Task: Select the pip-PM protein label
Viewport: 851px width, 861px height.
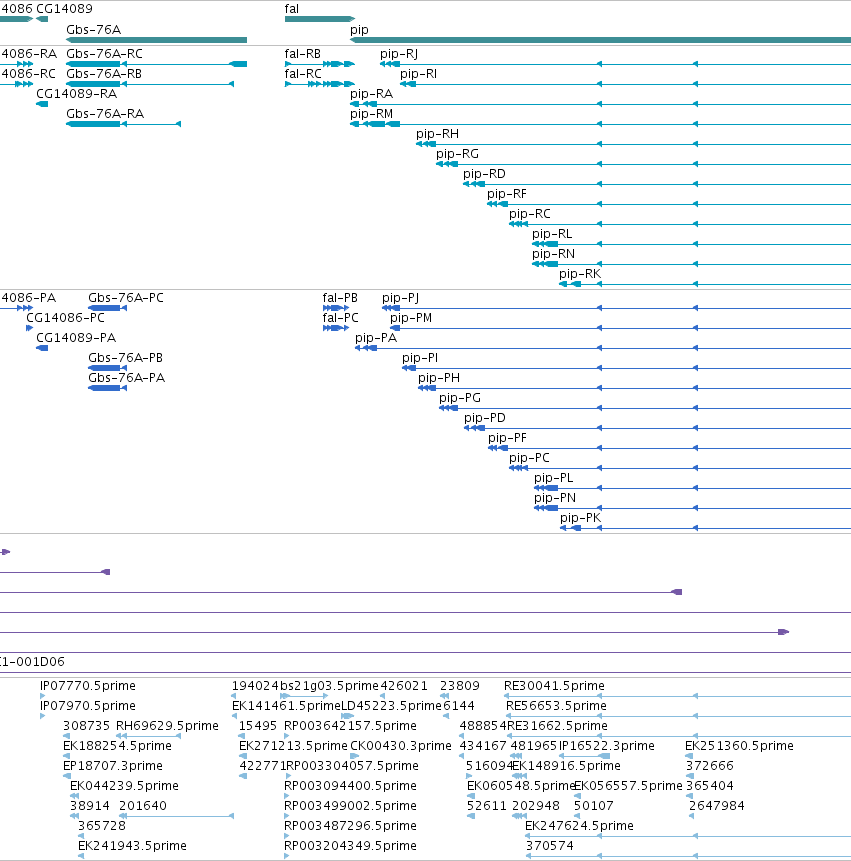Action: [x=411, y=318]
